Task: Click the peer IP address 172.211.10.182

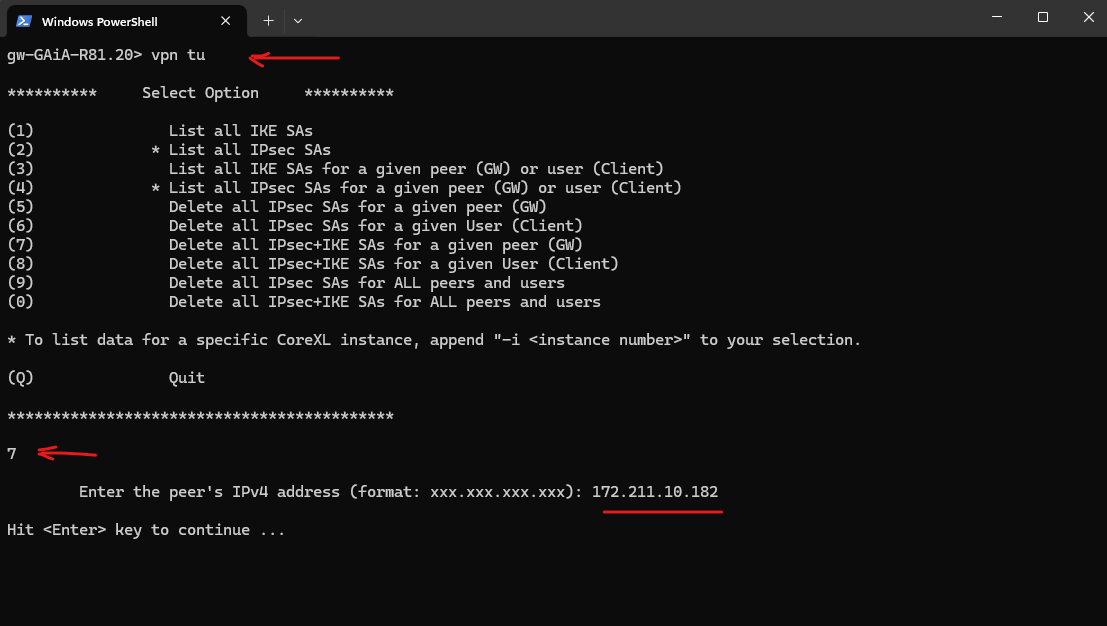Action: tap(654, 492)
